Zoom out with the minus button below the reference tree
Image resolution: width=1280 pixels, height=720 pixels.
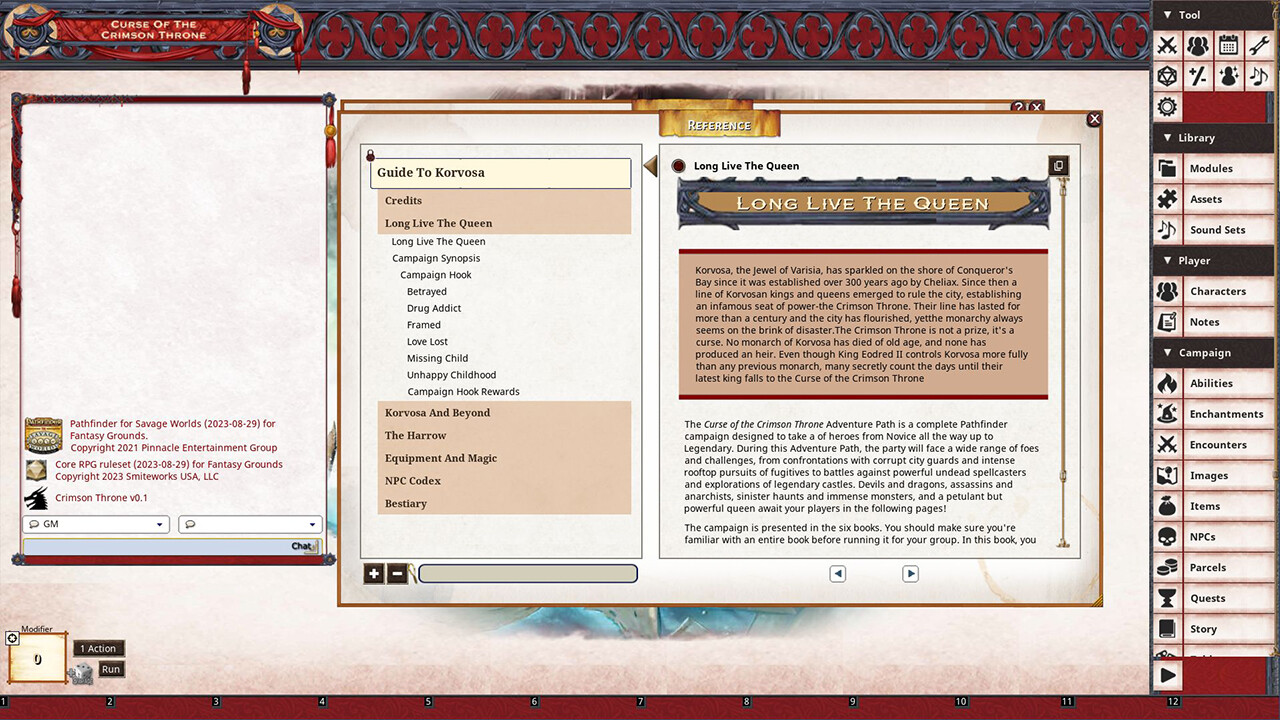397,573
